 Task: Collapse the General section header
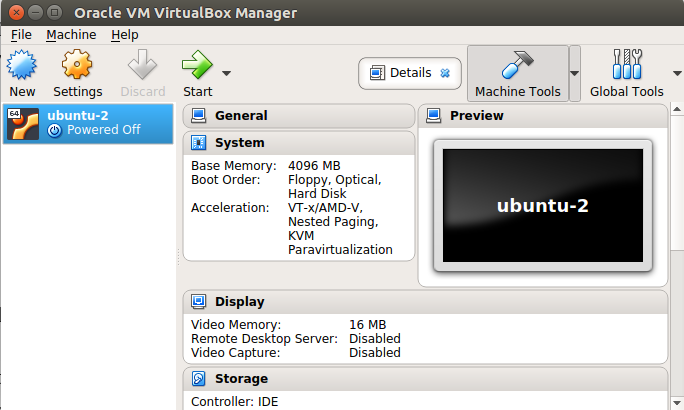(299, 116)
